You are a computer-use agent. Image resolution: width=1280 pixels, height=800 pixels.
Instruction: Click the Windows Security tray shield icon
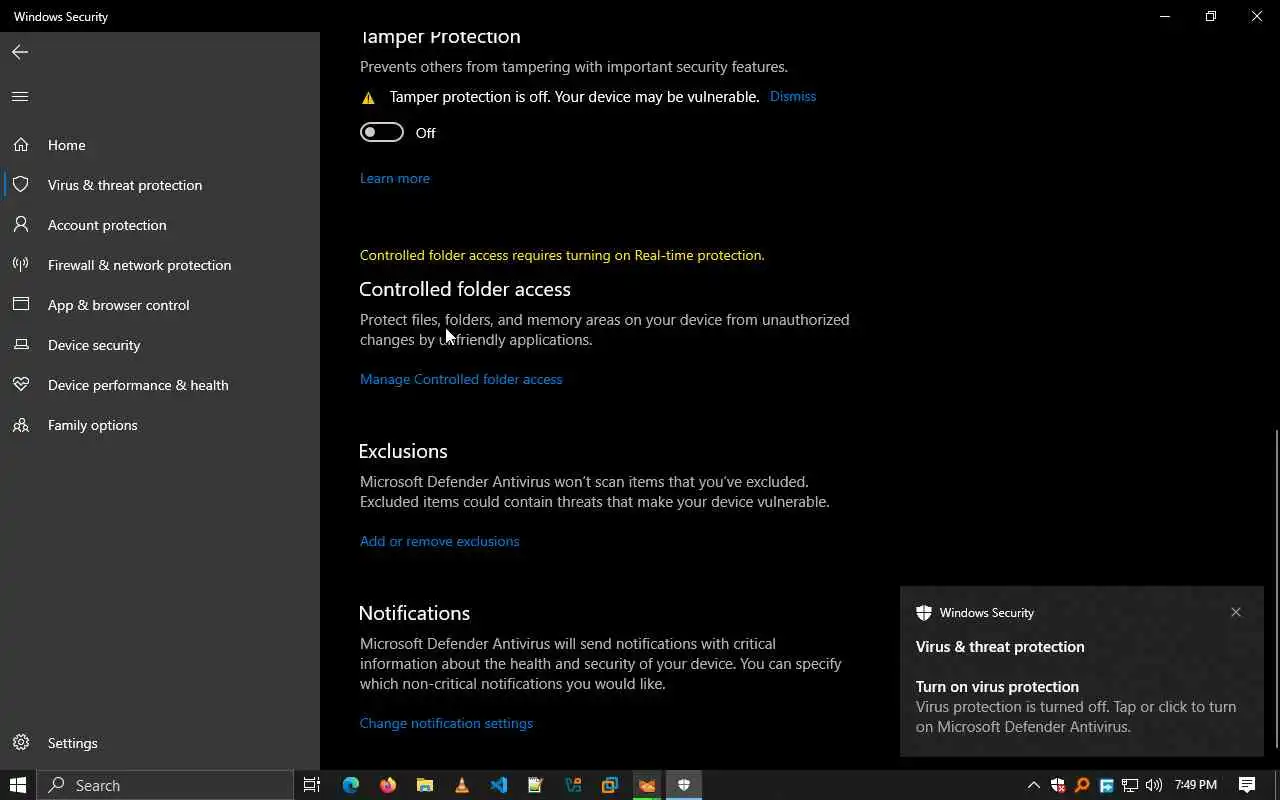1057,785
